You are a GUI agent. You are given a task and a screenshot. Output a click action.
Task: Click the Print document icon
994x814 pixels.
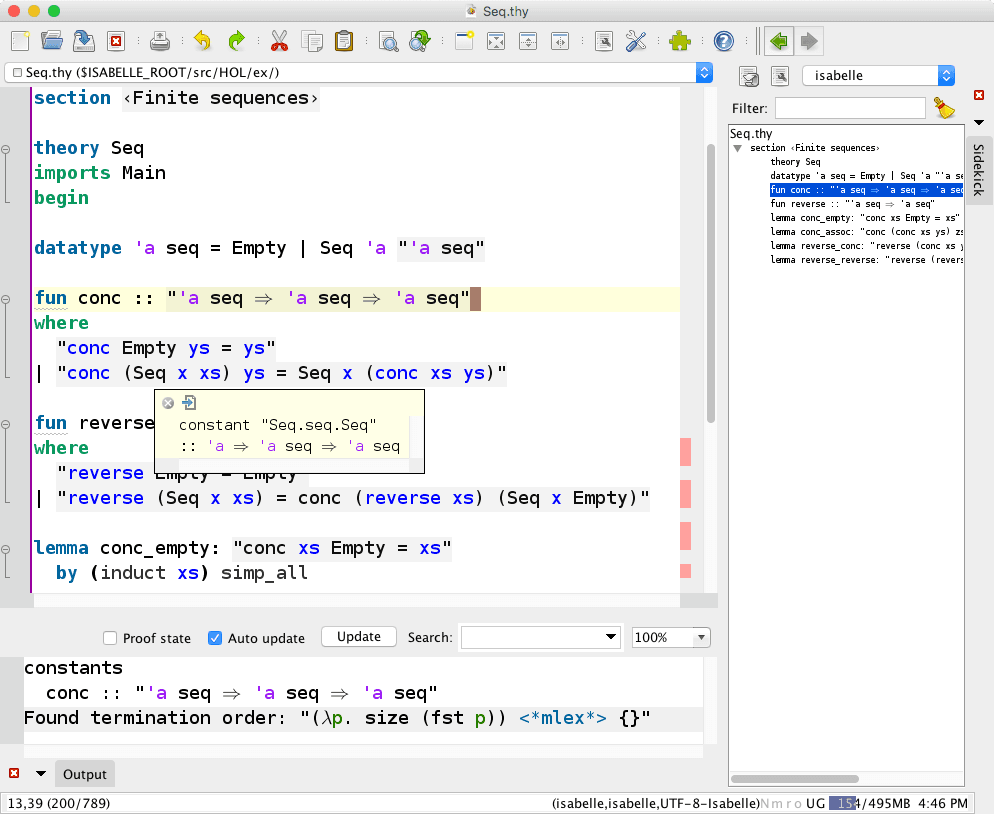pyautogui.click(x=160, y=41)
